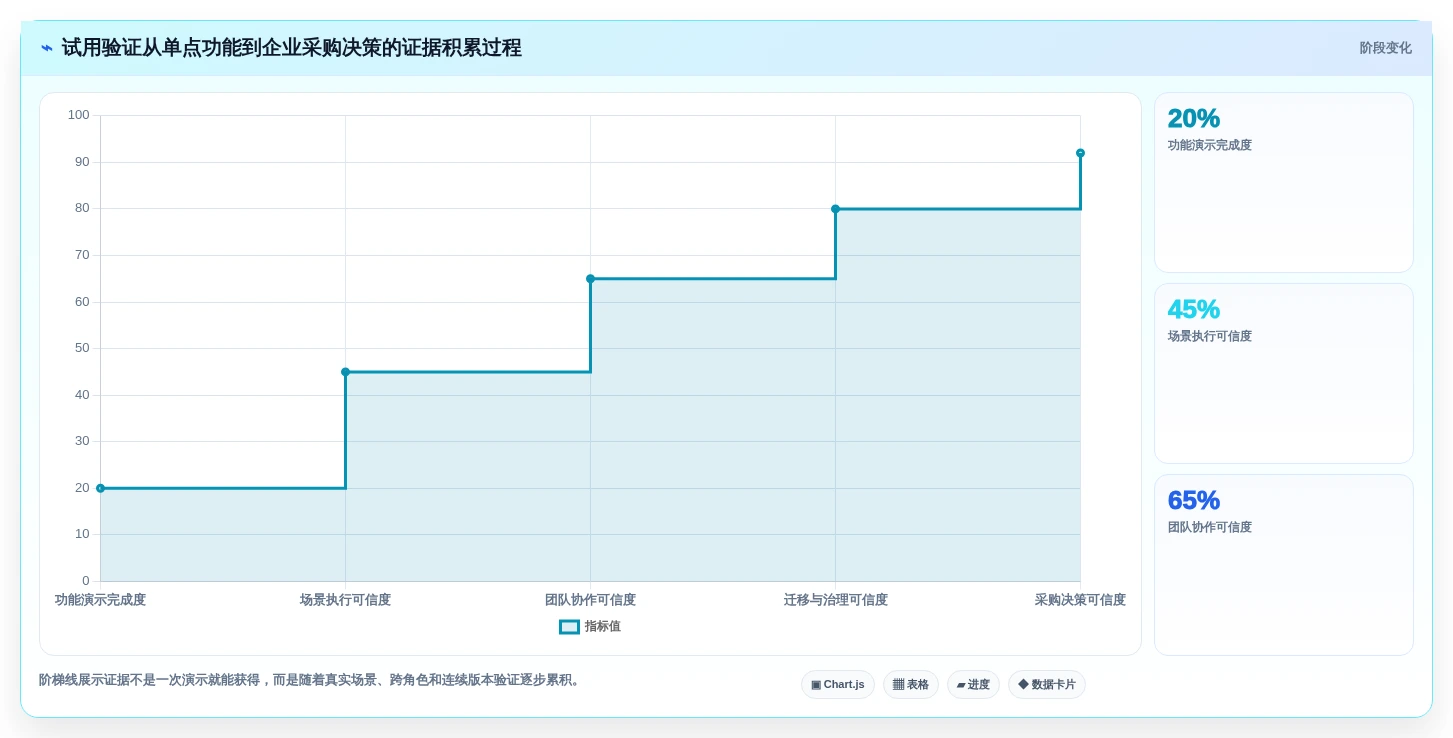This screenshot has width=1453, height=738.
Task: Click the footnote text starting 阶梯线展示证据
Action: pyautogui.click(x=310, y=680)
